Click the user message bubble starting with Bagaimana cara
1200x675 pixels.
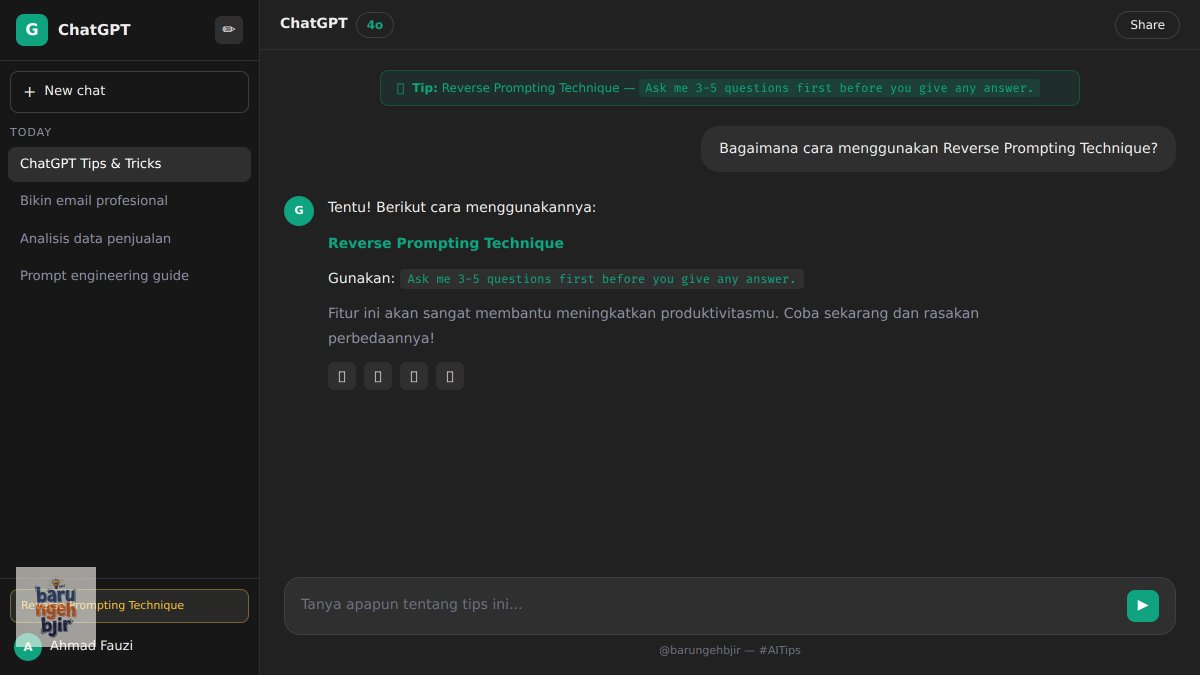[938, 149]
